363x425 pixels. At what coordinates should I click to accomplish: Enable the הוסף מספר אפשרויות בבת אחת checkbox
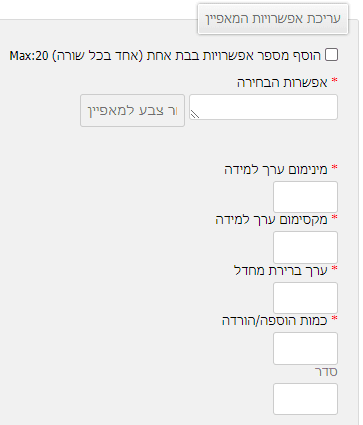[x=331, y=55]
